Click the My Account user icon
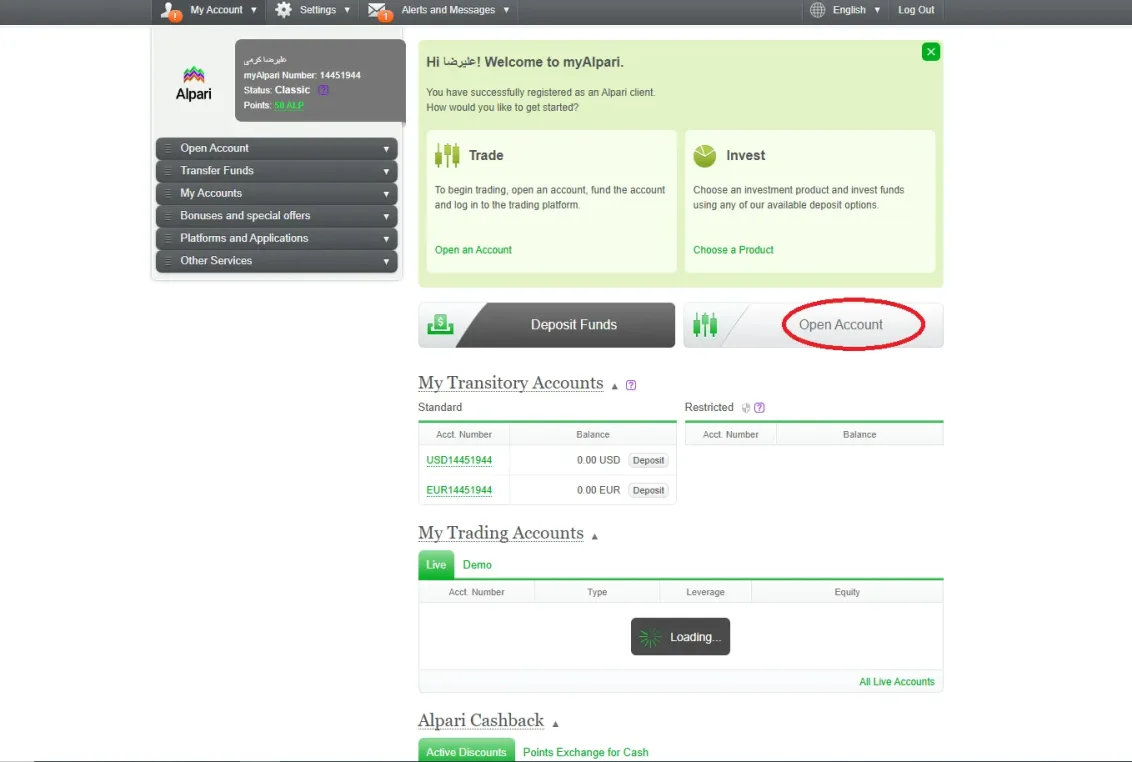 pos(170,11)
